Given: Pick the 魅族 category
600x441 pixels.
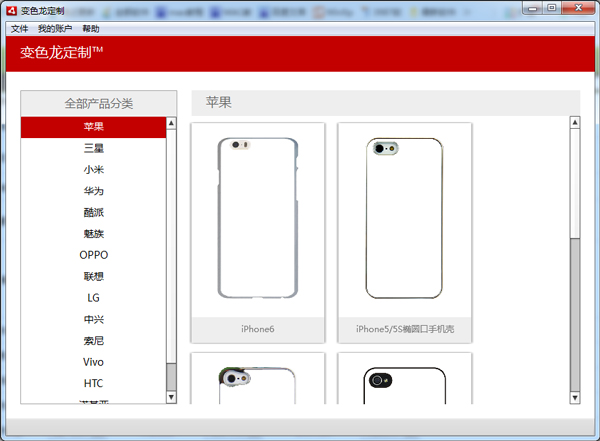Looking at the screenshot, I should click(93, 234).
